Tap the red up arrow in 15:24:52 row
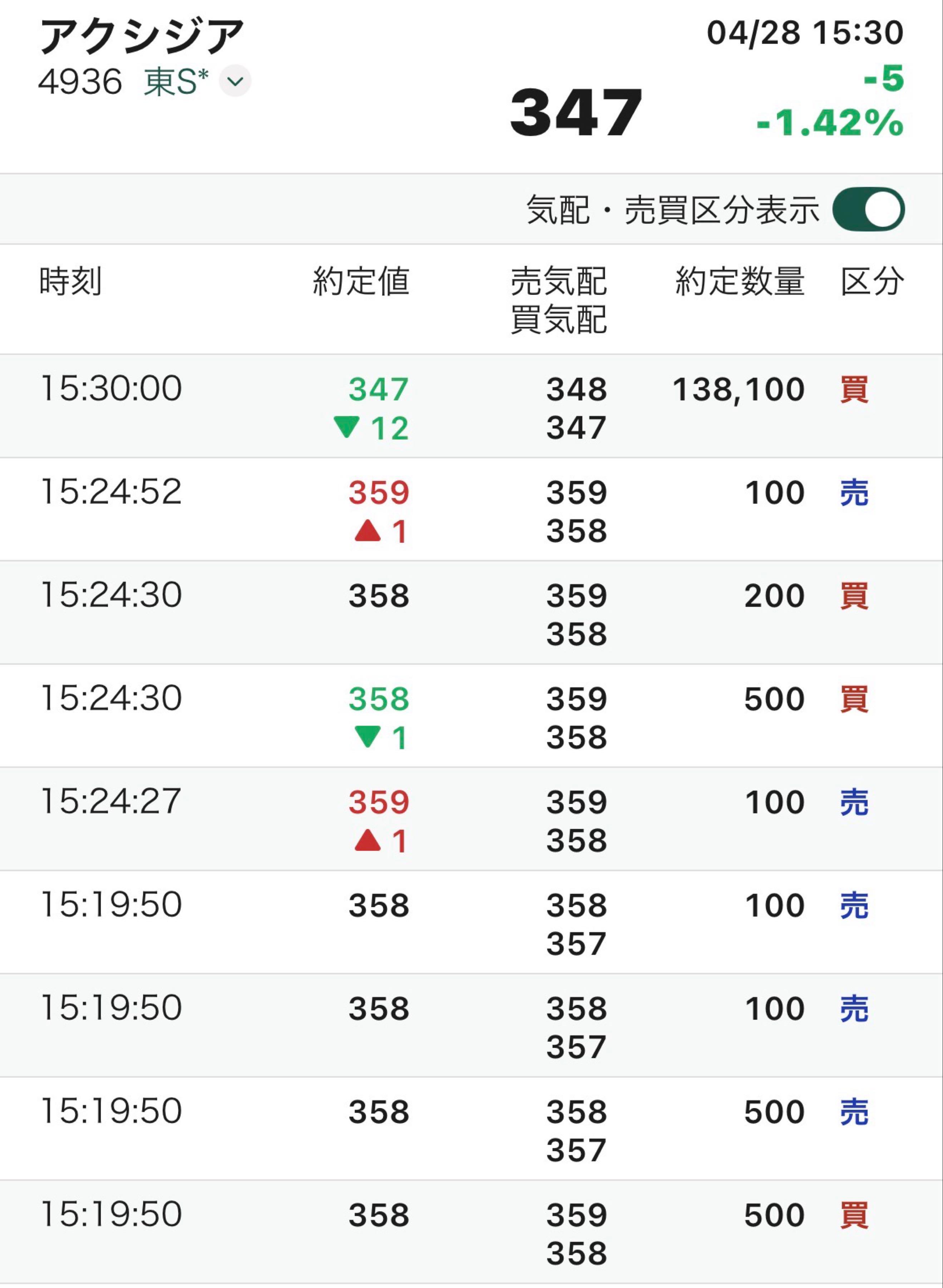Viewport: 943px width, 1288px height. coord(367,531)
